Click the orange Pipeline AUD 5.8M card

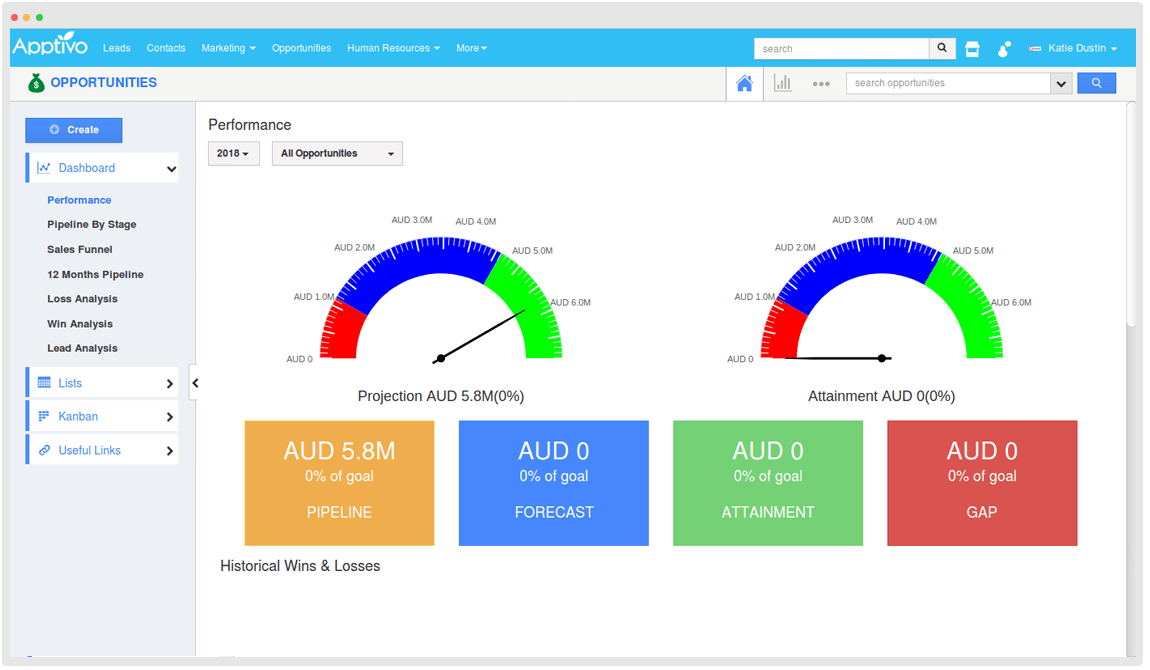(339, 483)
